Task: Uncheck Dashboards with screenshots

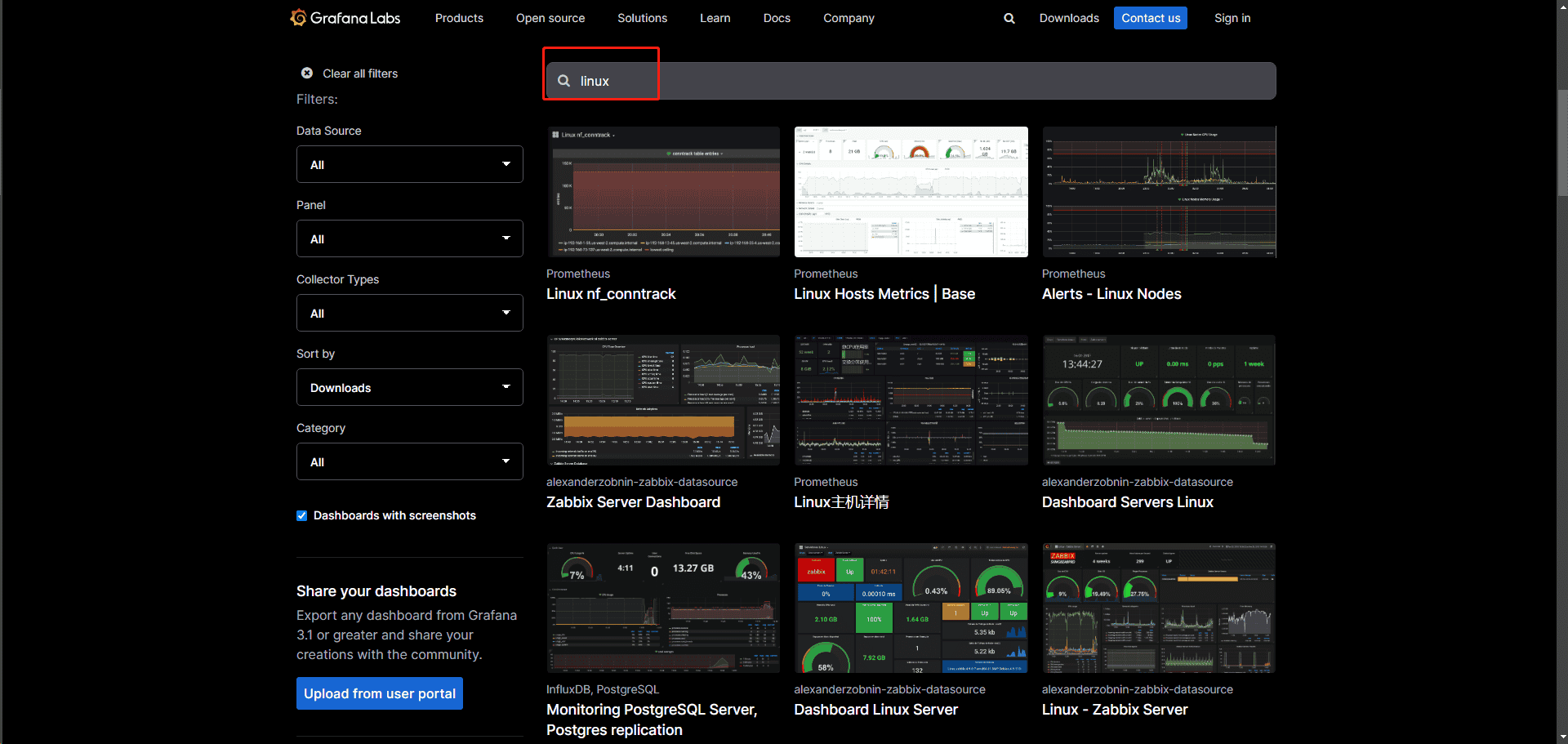Action: click(x=302, y=515)
